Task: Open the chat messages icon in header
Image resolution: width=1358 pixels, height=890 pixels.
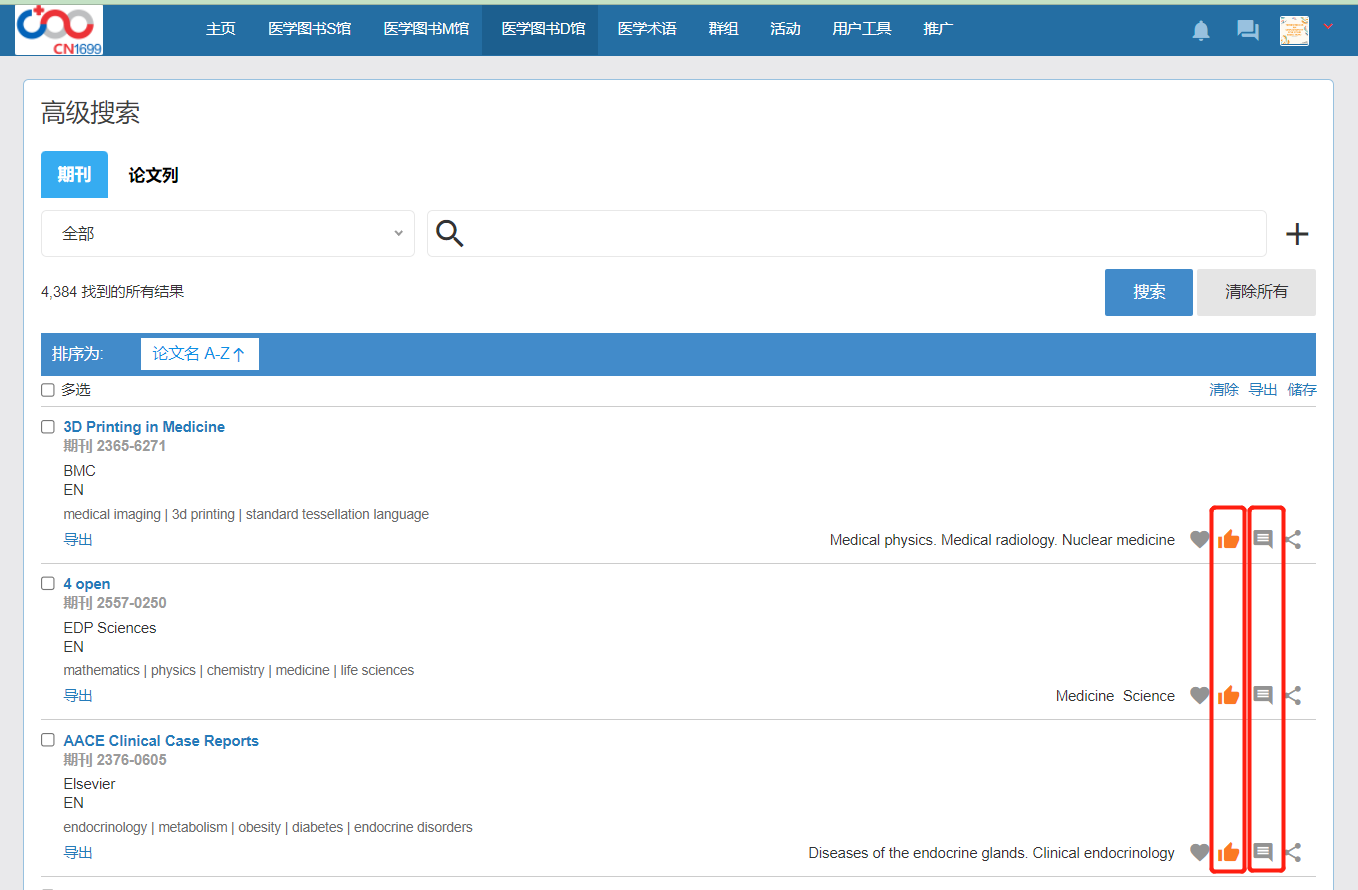Action: pyautogui.click(x=1247, y=30)
